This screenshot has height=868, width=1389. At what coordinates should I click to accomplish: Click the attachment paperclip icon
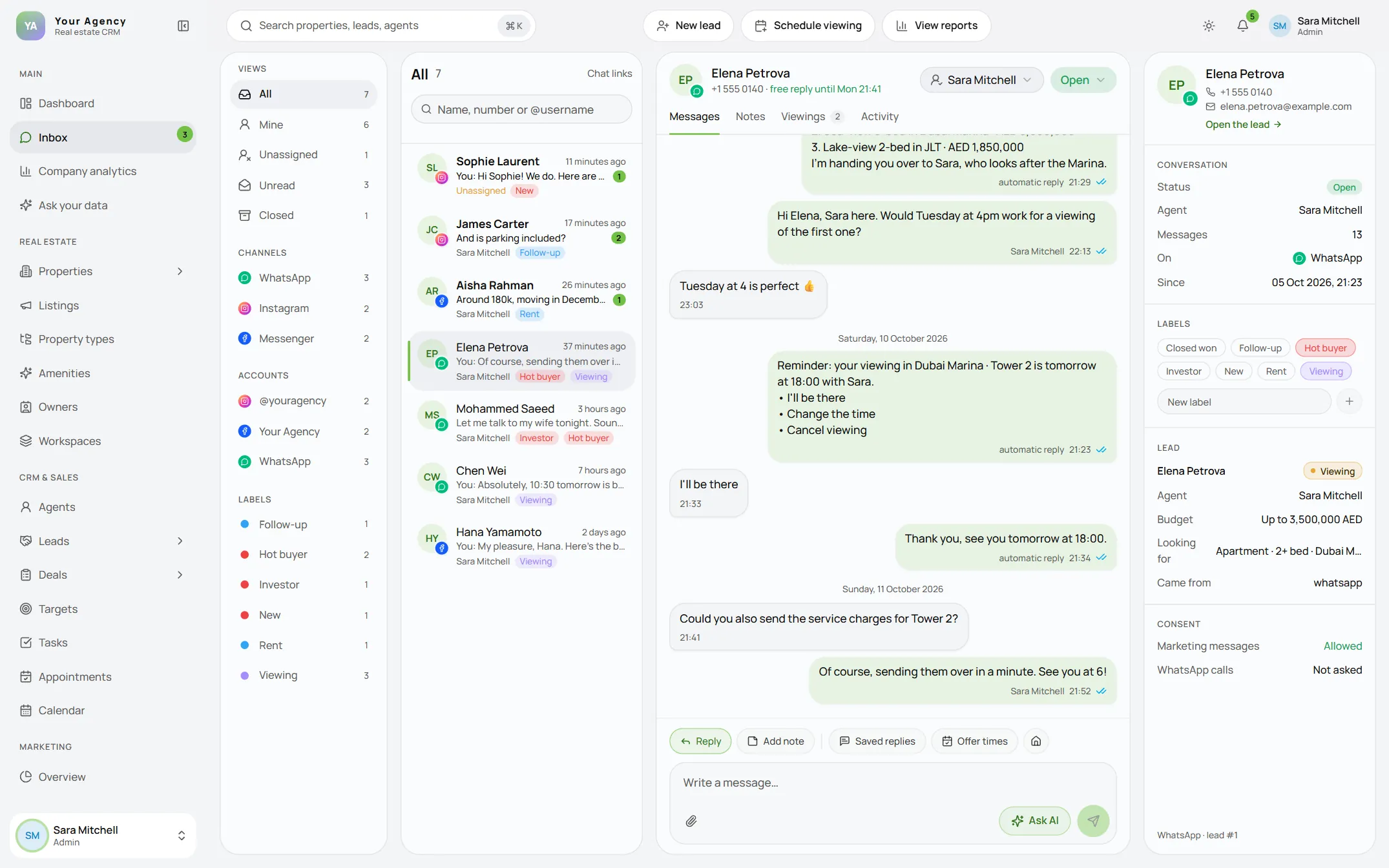click(691, 821)
